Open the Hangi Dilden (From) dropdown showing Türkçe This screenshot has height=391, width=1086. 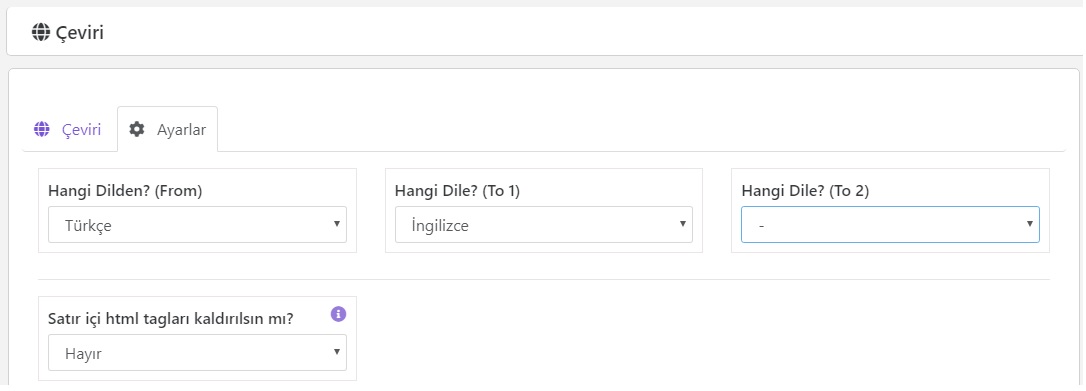(x=197, y=225)
